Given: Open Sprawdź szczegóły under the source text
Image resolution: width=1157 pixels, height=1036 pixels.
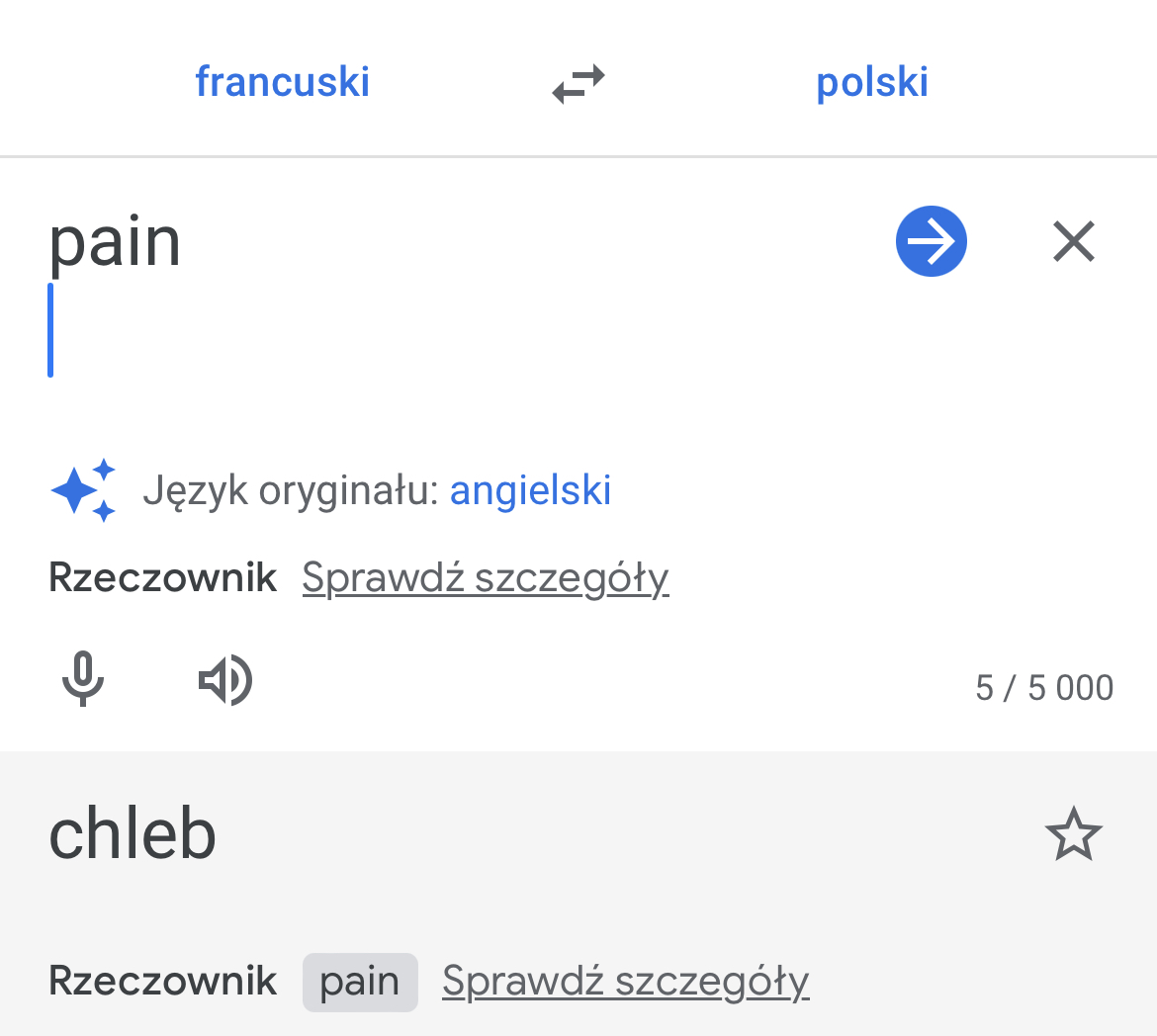Looking at the screenshot, I should [486, 577].
